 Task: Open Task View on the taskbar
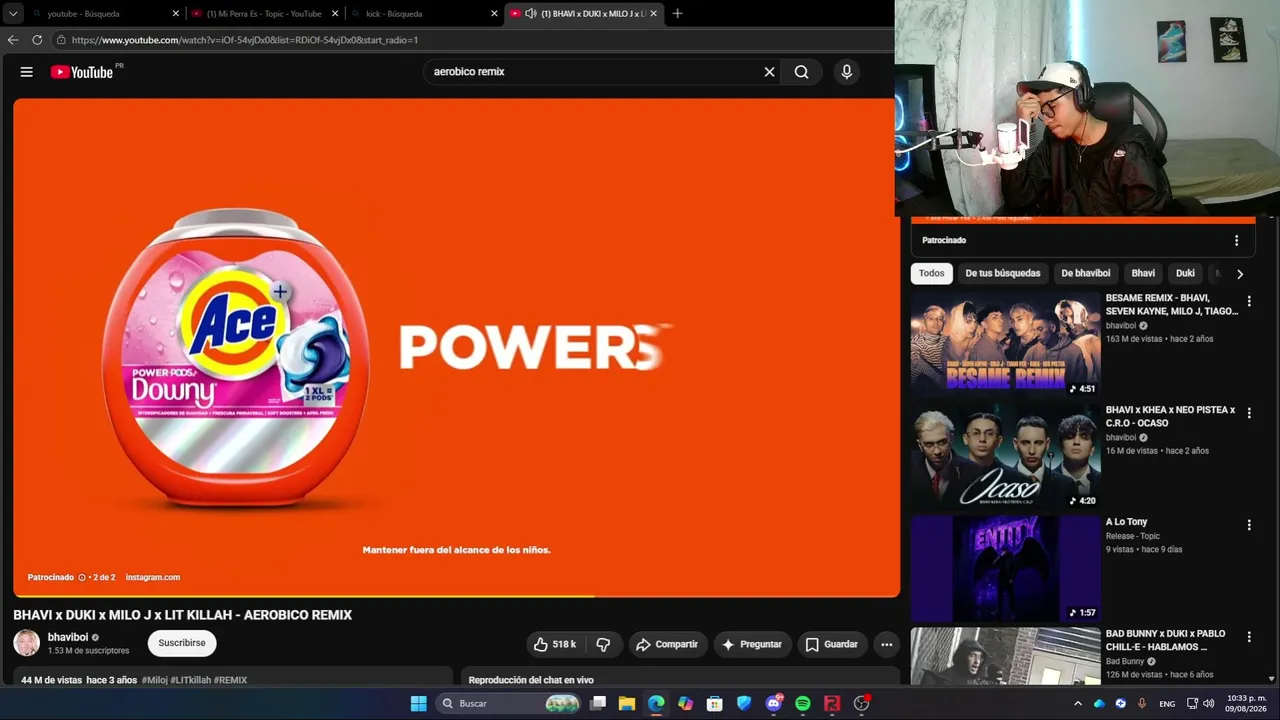point(598,703)
